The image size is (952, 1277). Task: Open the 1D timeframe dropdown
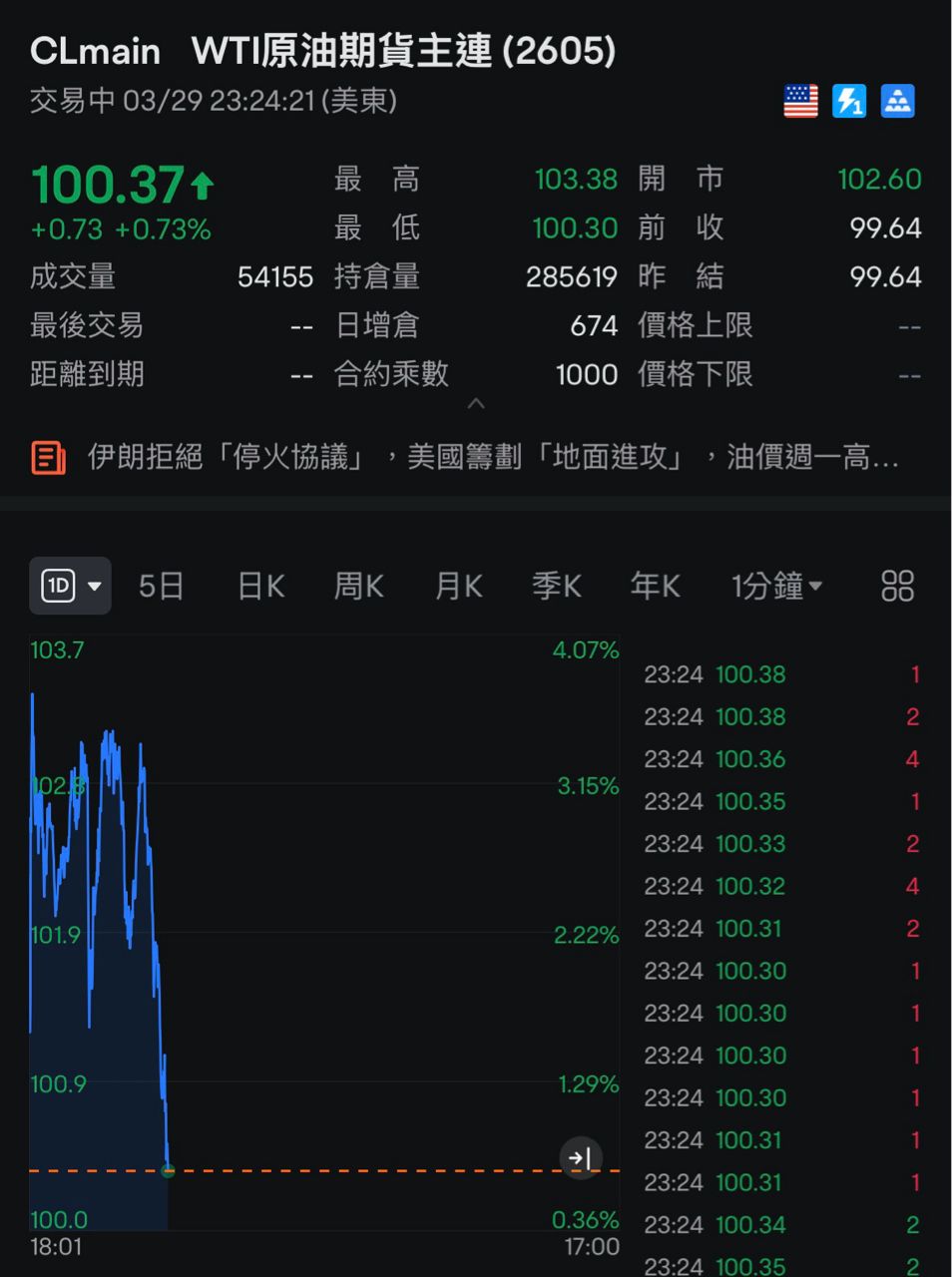(x=70, y=586)
